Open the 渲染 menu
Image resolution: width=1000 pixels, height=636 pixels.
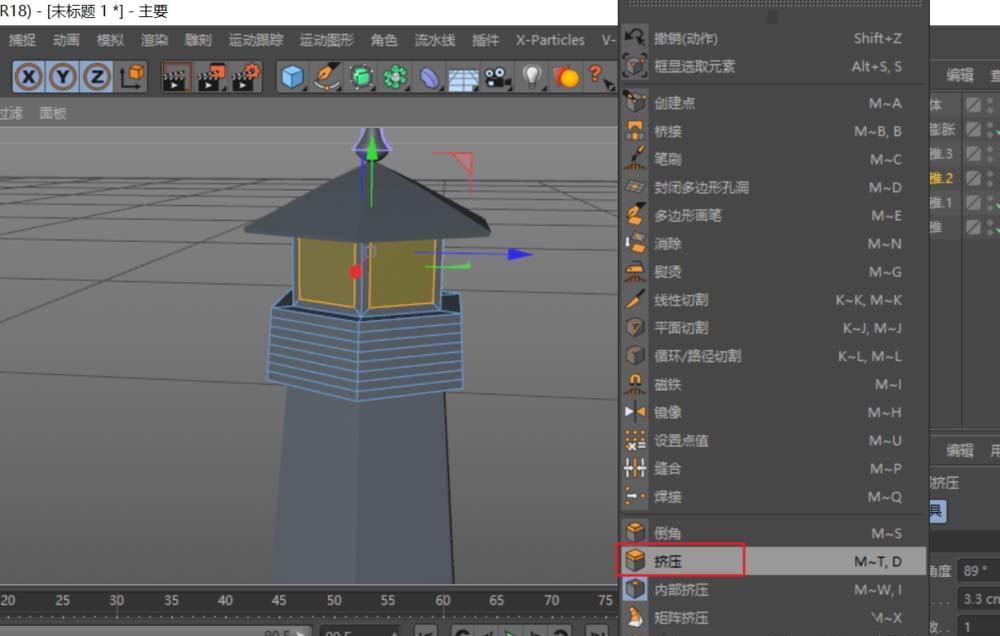click(x=155, y=40)
